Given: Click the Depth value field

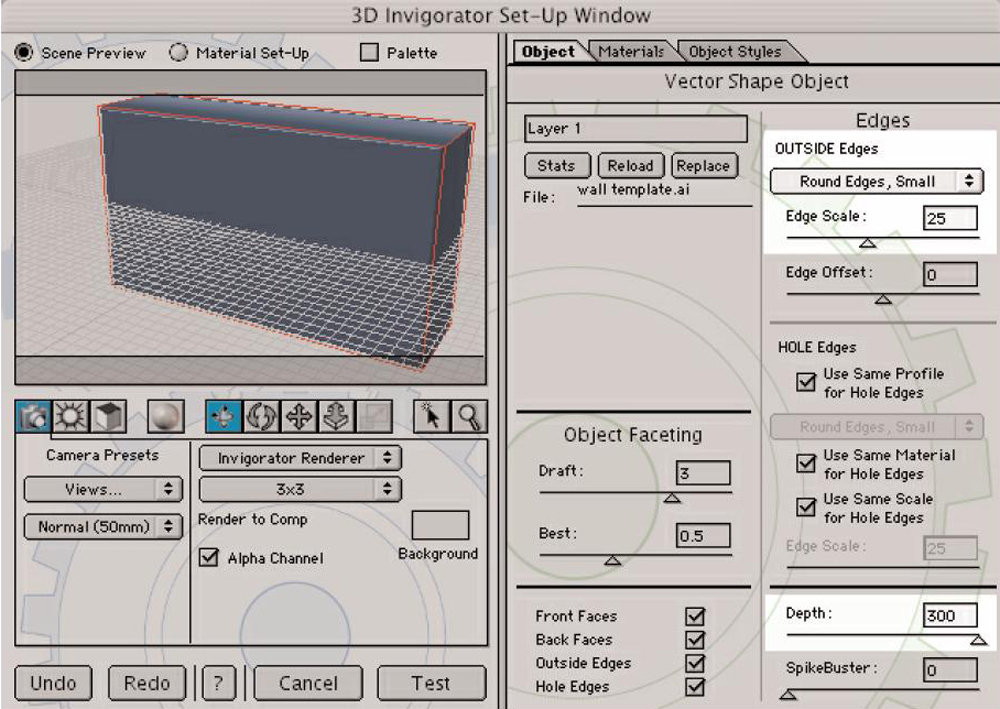Looking at the screenshot, I should 950,615.
